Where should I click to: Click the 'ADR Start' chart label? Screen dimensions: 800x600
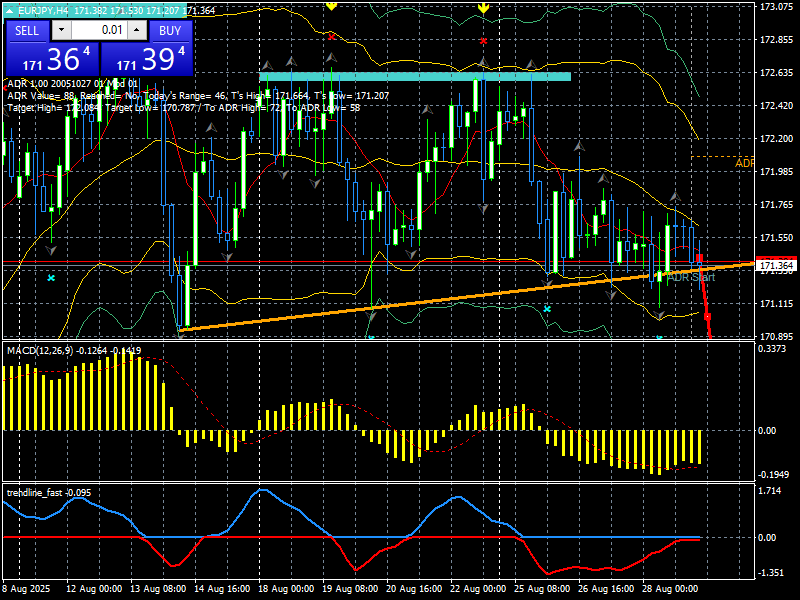(691, 277)
